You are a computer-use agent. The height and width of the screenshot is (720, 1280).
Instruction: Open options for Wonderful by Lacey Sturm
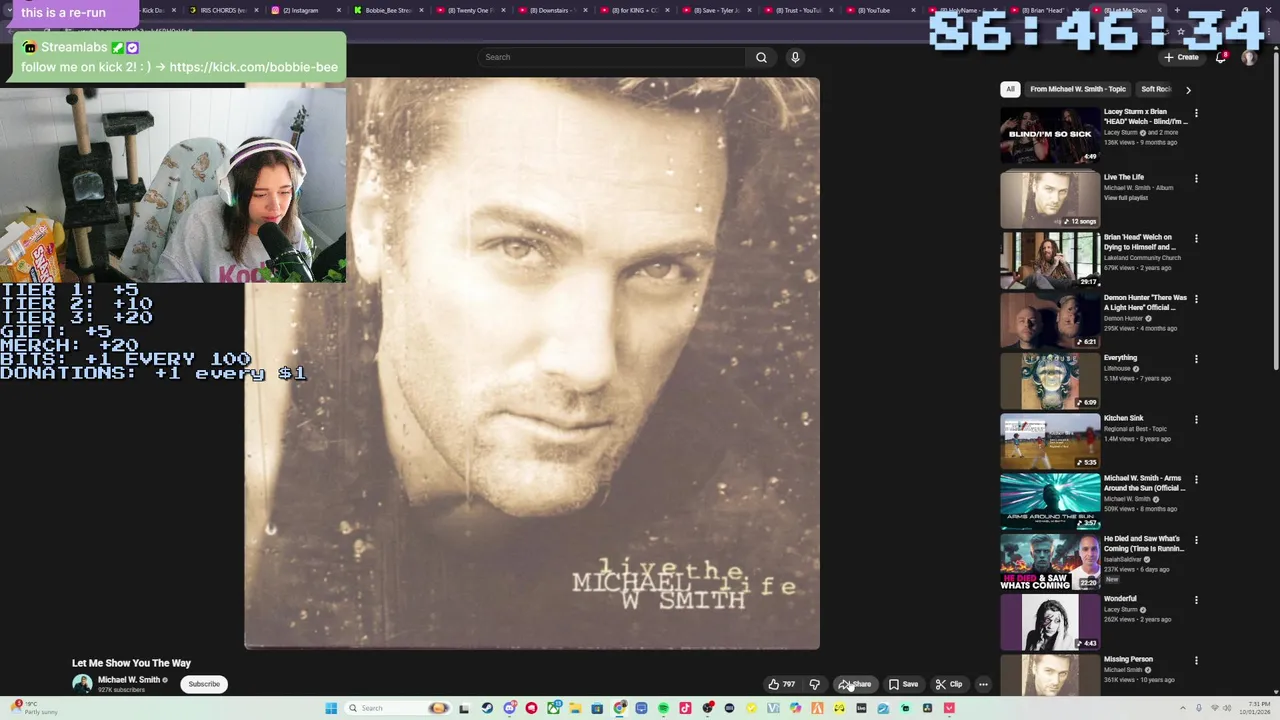point(1196,600)
